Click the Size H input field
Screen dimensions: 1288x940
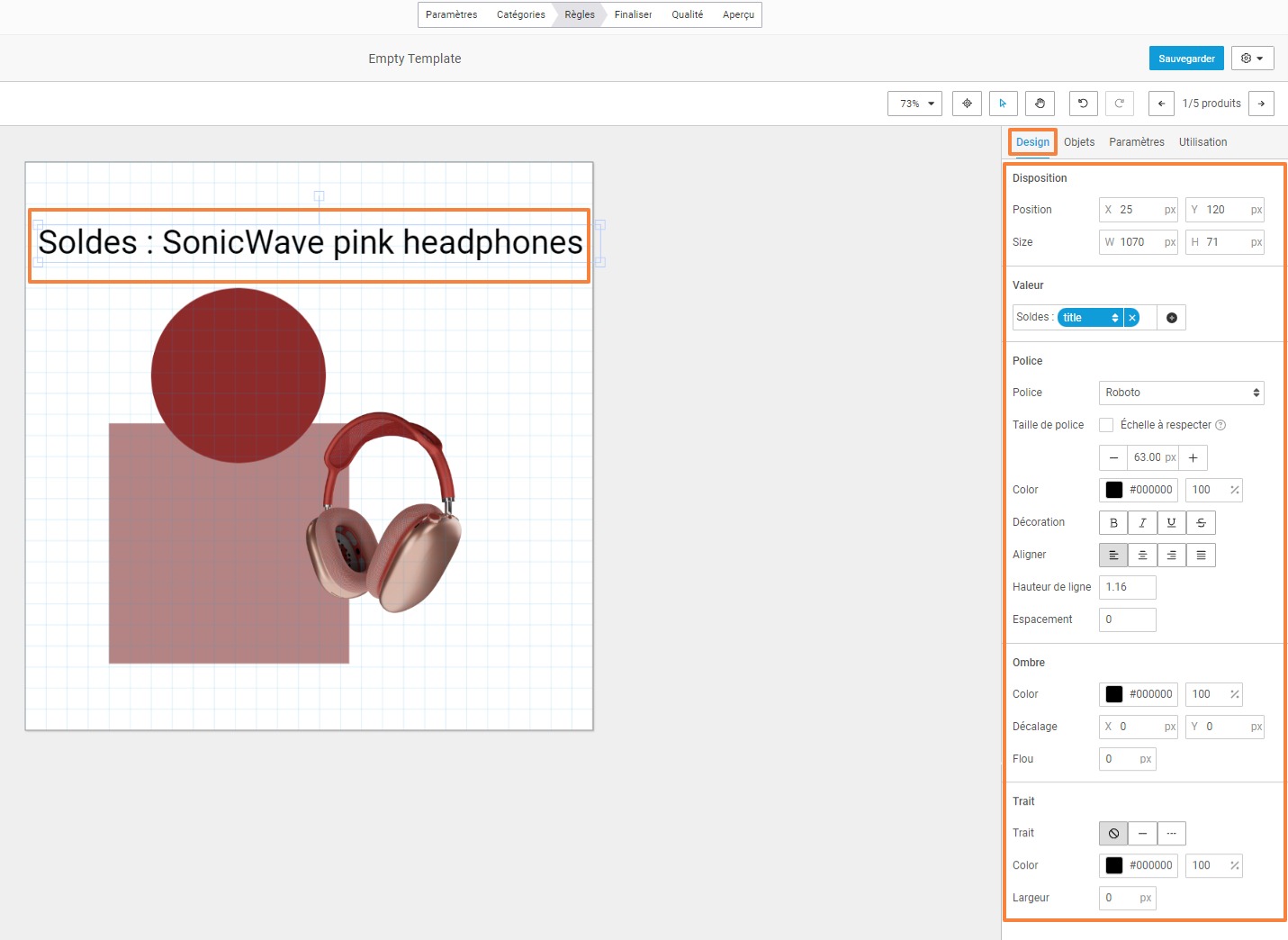click(1225, 242)
